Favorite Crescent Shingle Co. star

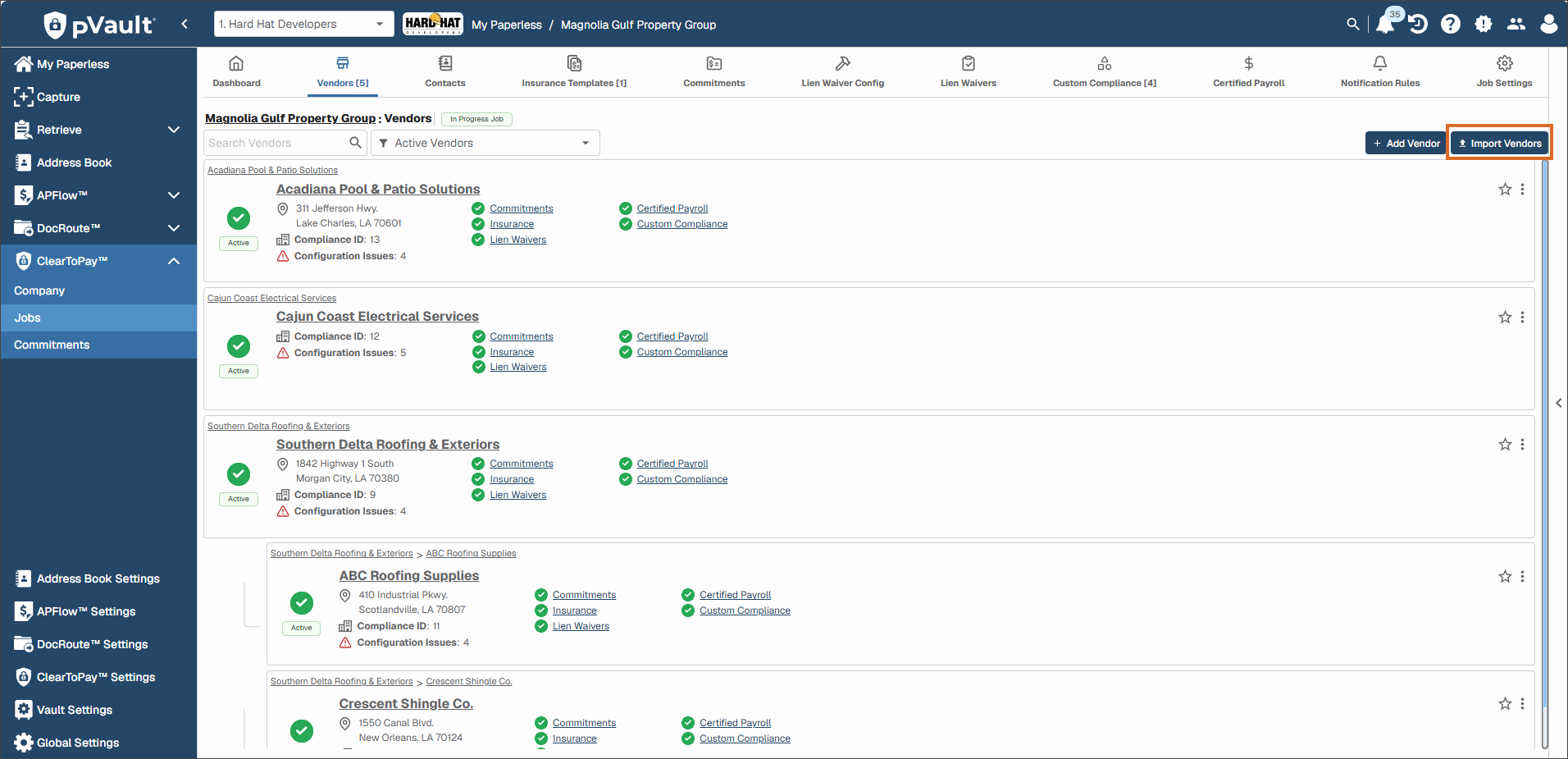[x=1505, y=704]
